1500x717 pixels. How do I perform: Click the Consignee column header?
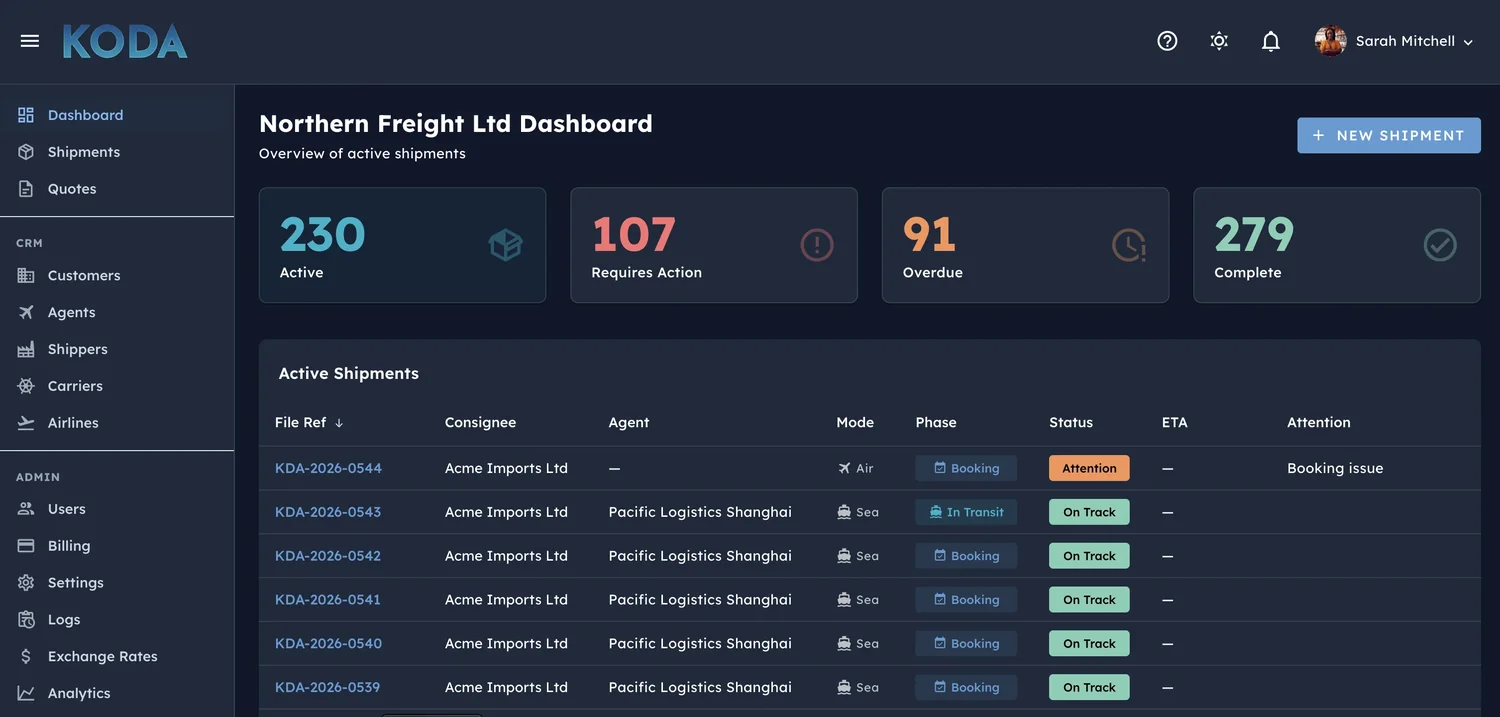click(x=480, y=423)
